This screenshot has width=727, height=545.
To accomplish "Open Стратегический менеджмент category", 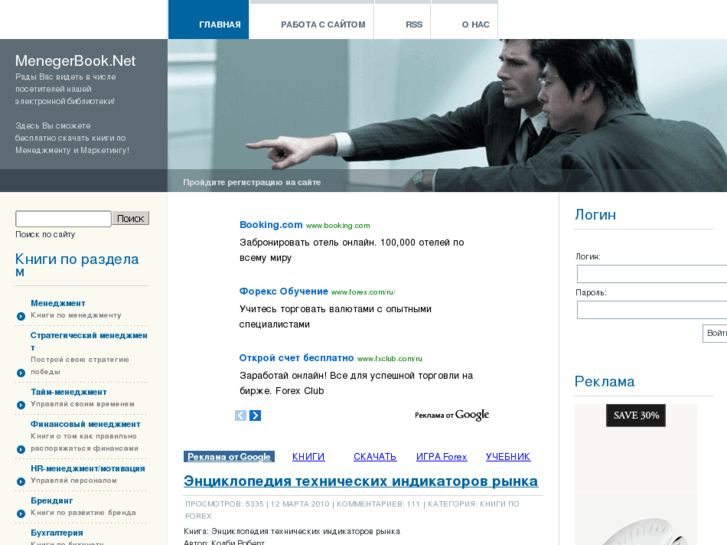I will 89,341.
